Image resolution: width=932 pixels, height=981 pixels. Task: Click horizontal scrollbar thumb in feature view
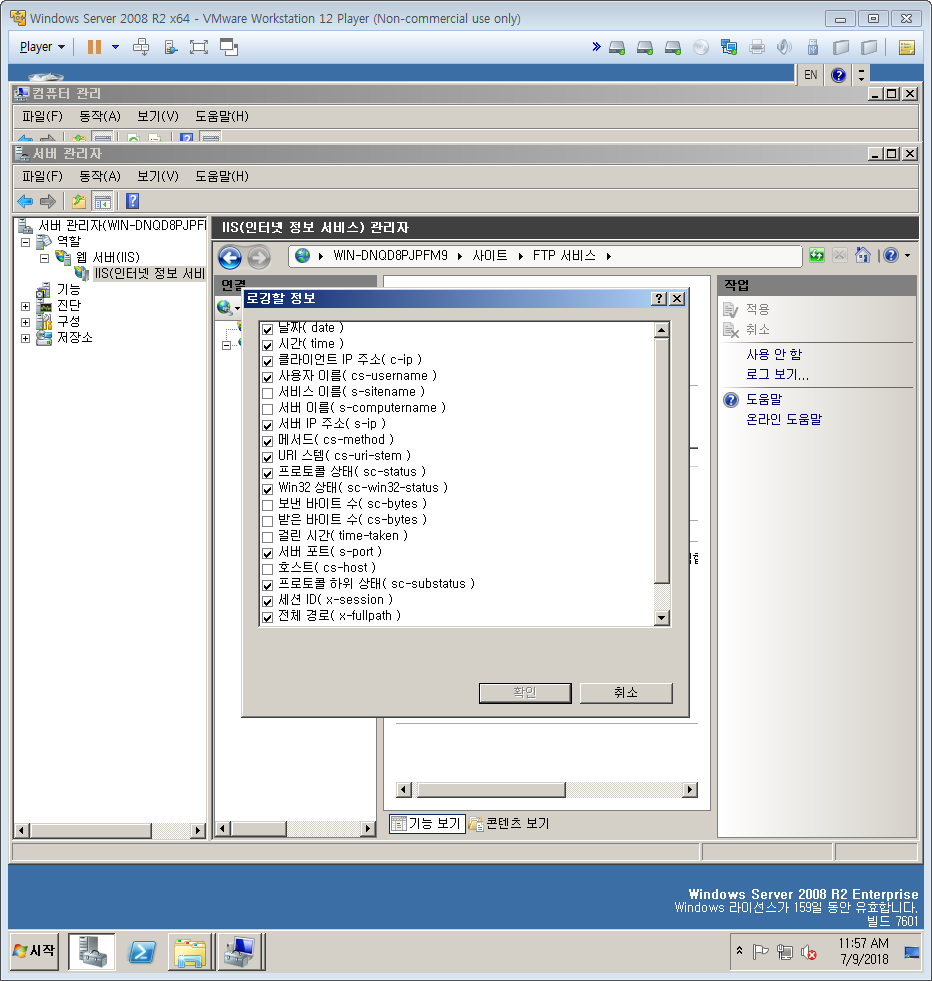[x=491, y=790]
